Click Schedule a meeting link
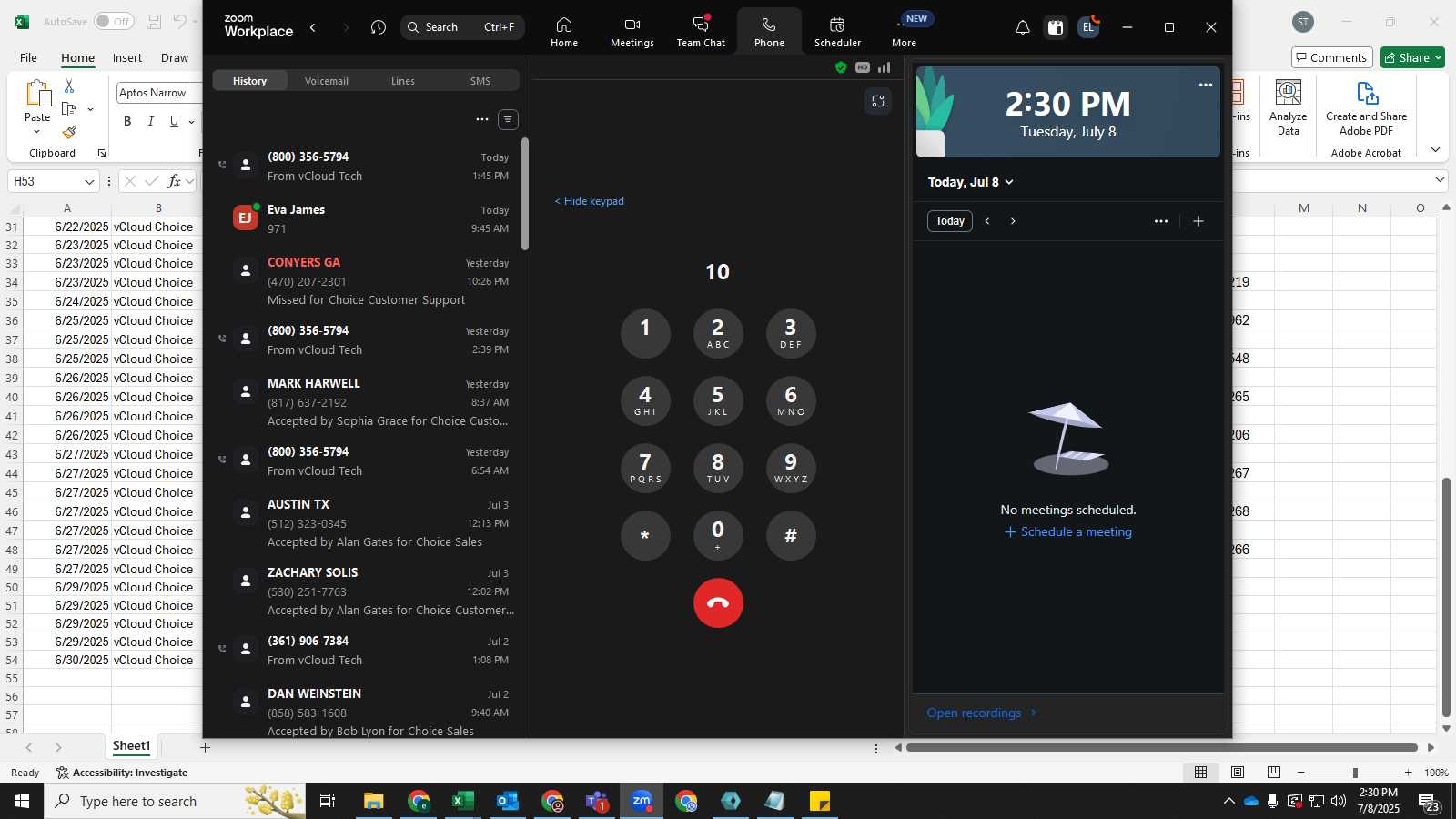This screenshot has width=1456, height=819. 1068,531
